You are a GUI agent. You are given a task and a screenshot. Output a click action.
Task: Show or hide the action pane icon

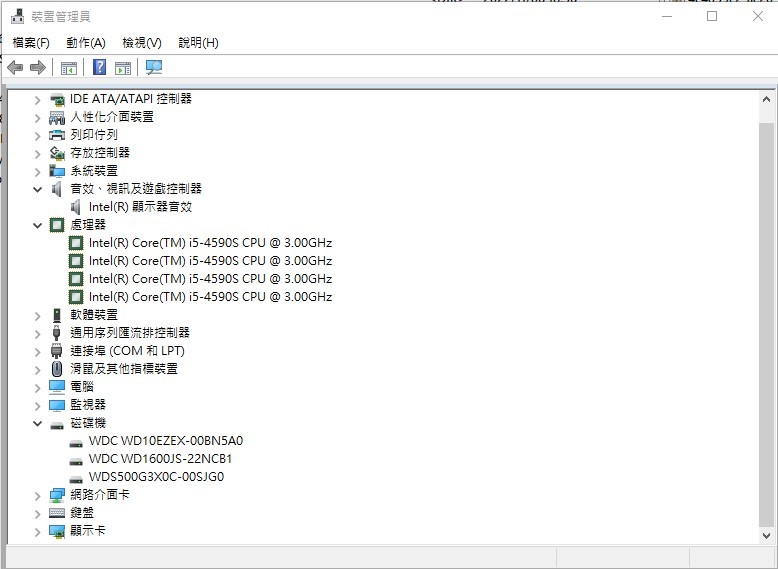pos(123,67)
